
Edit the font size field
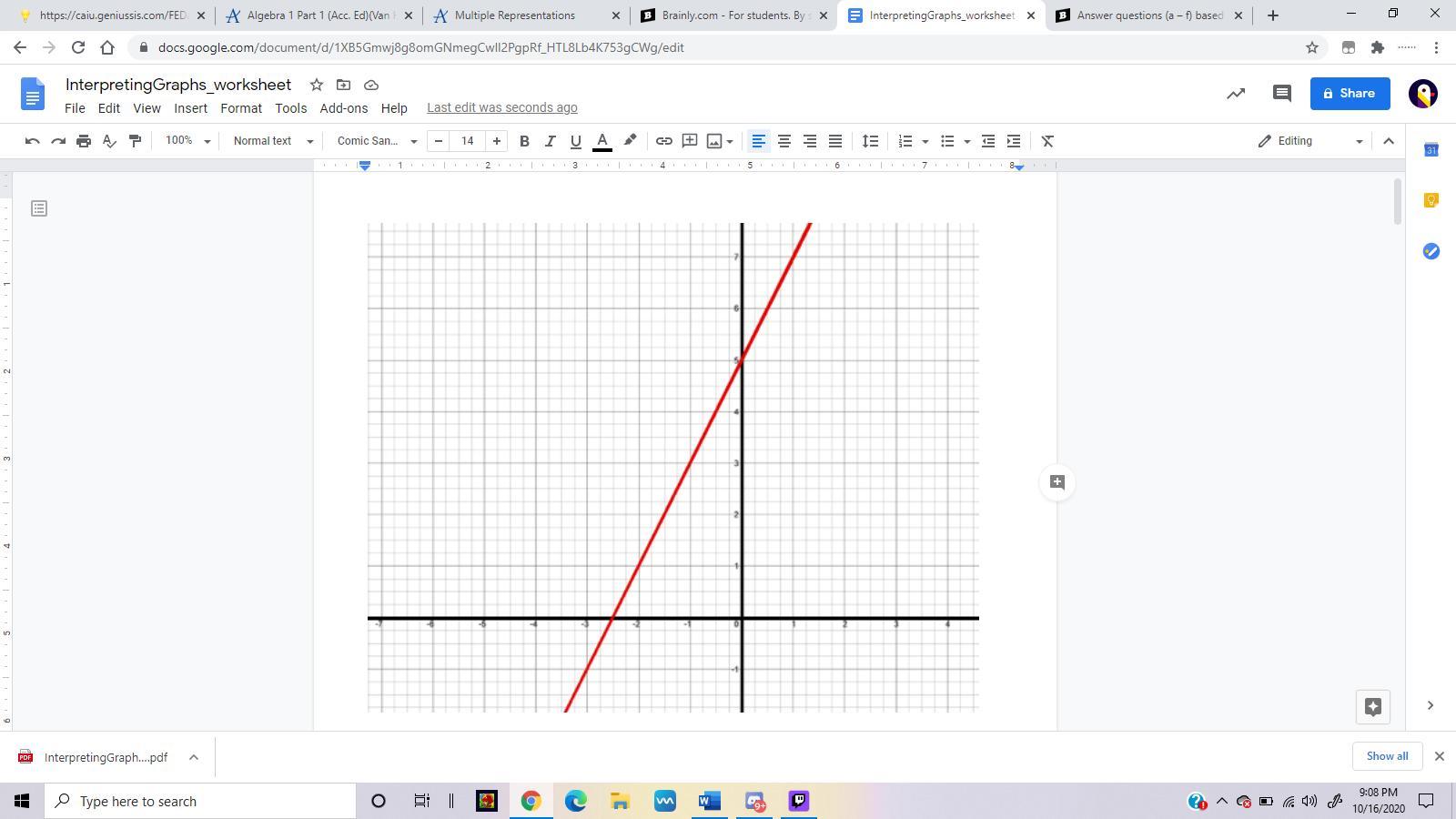click(468, 141)
